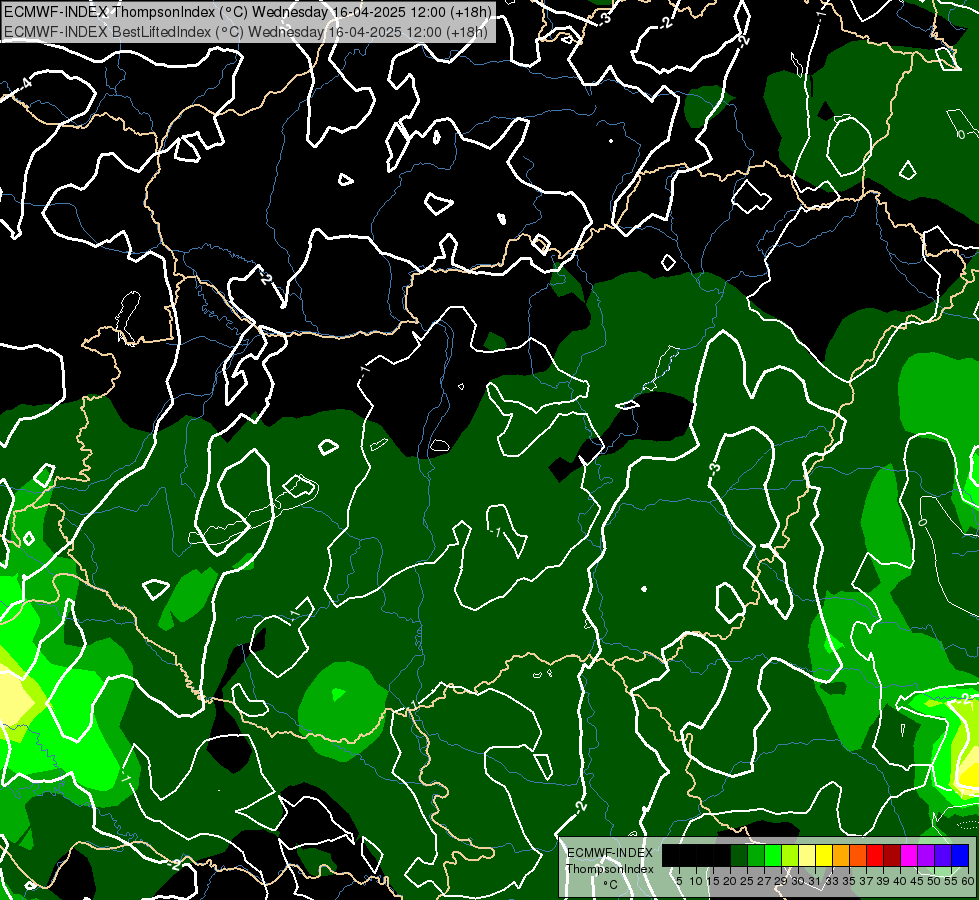979x900 pixels.
Task: Click the bright red 37–39 legend swatch
Action: click(875, 855)
